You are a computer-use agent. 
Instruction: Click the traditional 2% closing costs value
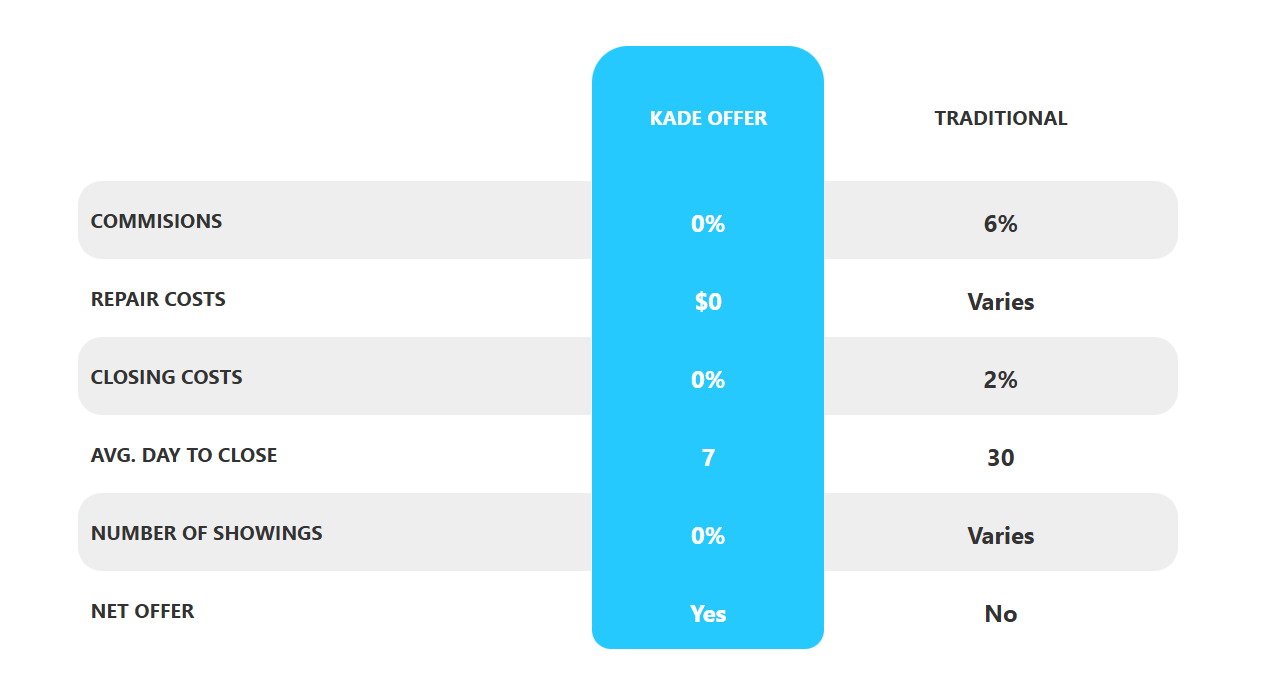1000,380
